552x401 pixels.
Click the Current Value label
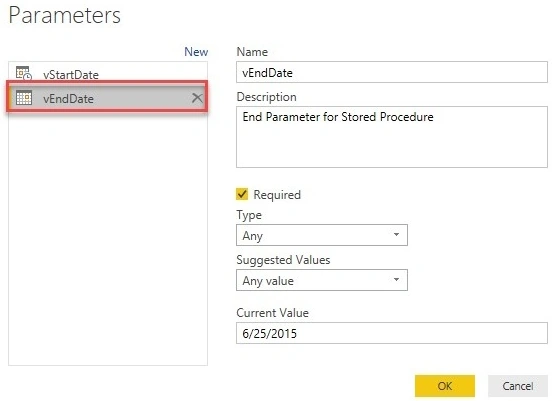coord(272,313)
